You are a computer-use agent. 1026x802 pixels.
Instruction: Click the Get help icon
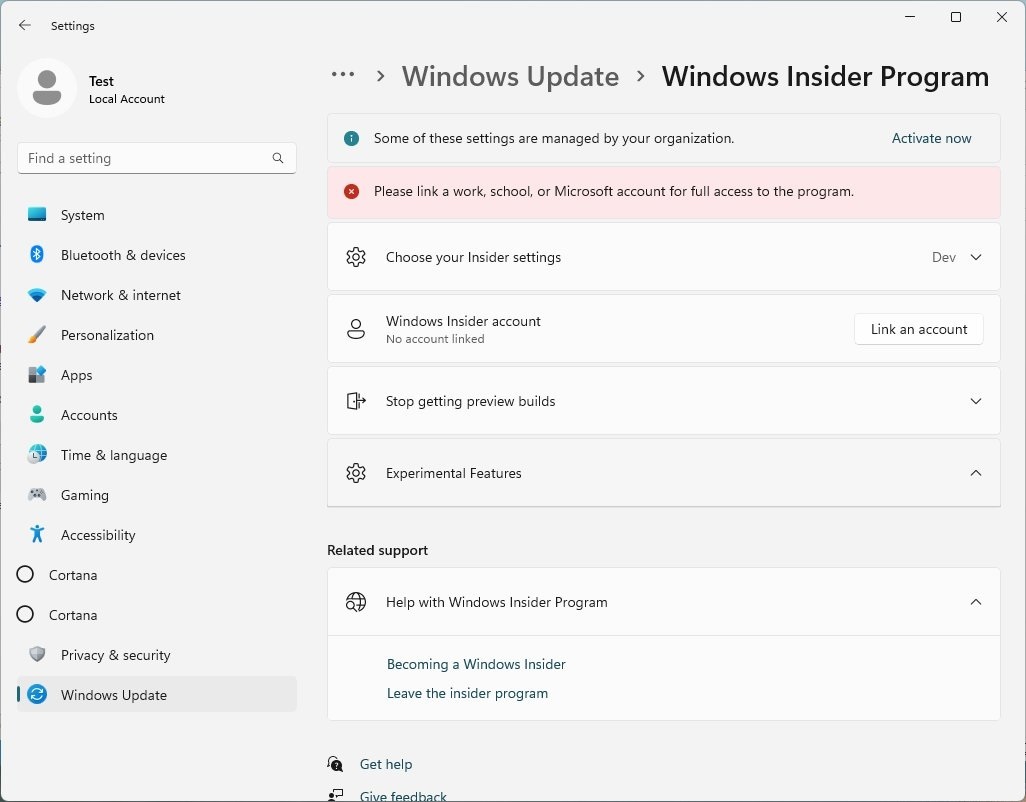click(334, 763)
